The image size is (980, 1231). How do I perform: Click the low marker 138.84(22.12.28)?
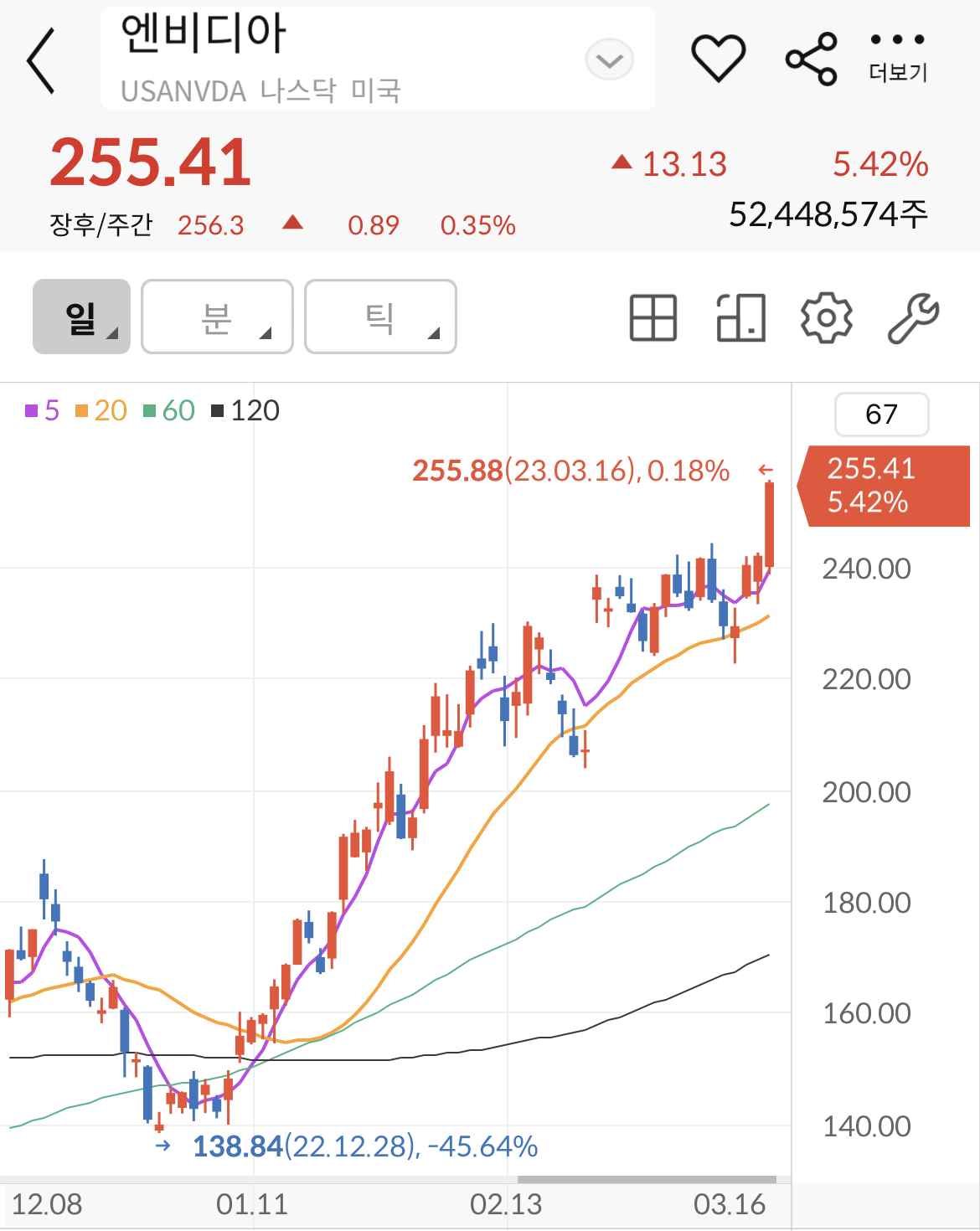pos(365,1146)
